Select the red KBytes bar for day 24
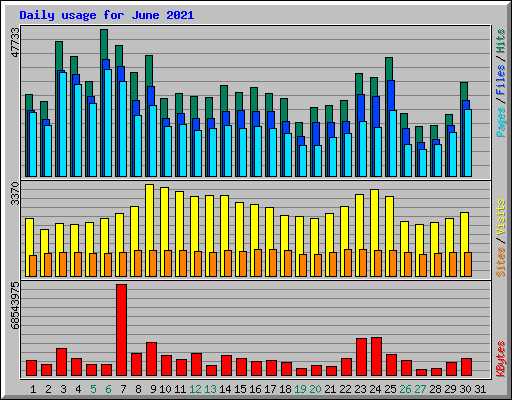 tap(376, 357)
